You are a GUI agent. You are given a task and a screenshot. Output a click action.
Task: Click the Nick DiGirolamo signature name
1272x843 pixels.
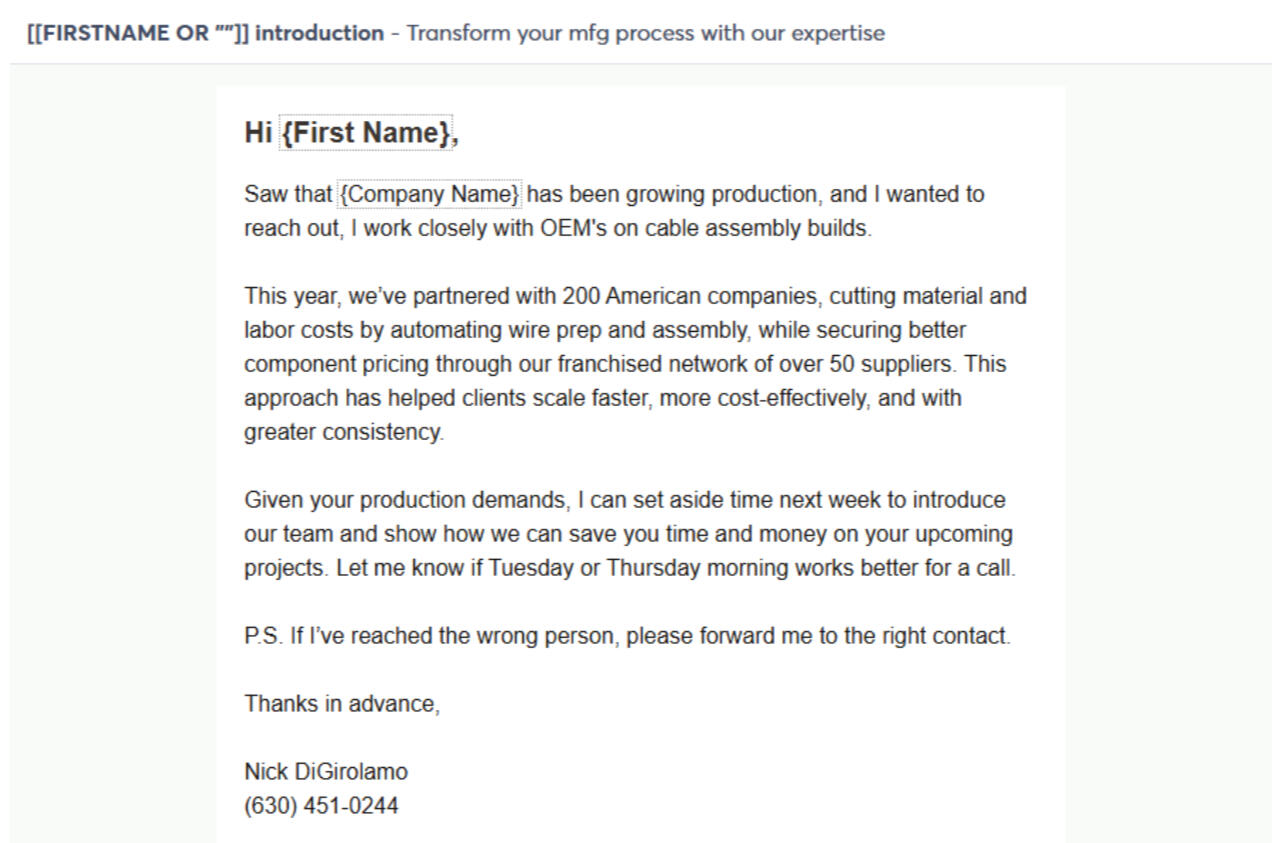(x=326, y=772)
